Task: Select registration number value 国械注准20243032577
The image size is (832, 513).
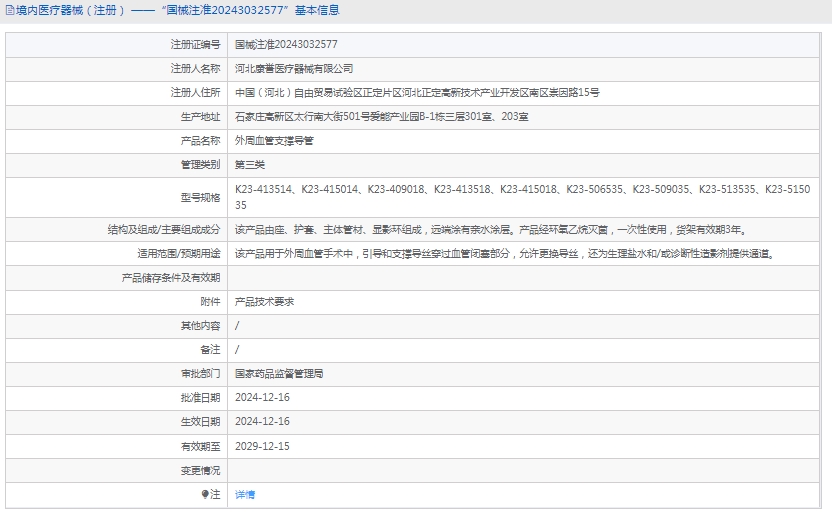Action: pos(286,45)
